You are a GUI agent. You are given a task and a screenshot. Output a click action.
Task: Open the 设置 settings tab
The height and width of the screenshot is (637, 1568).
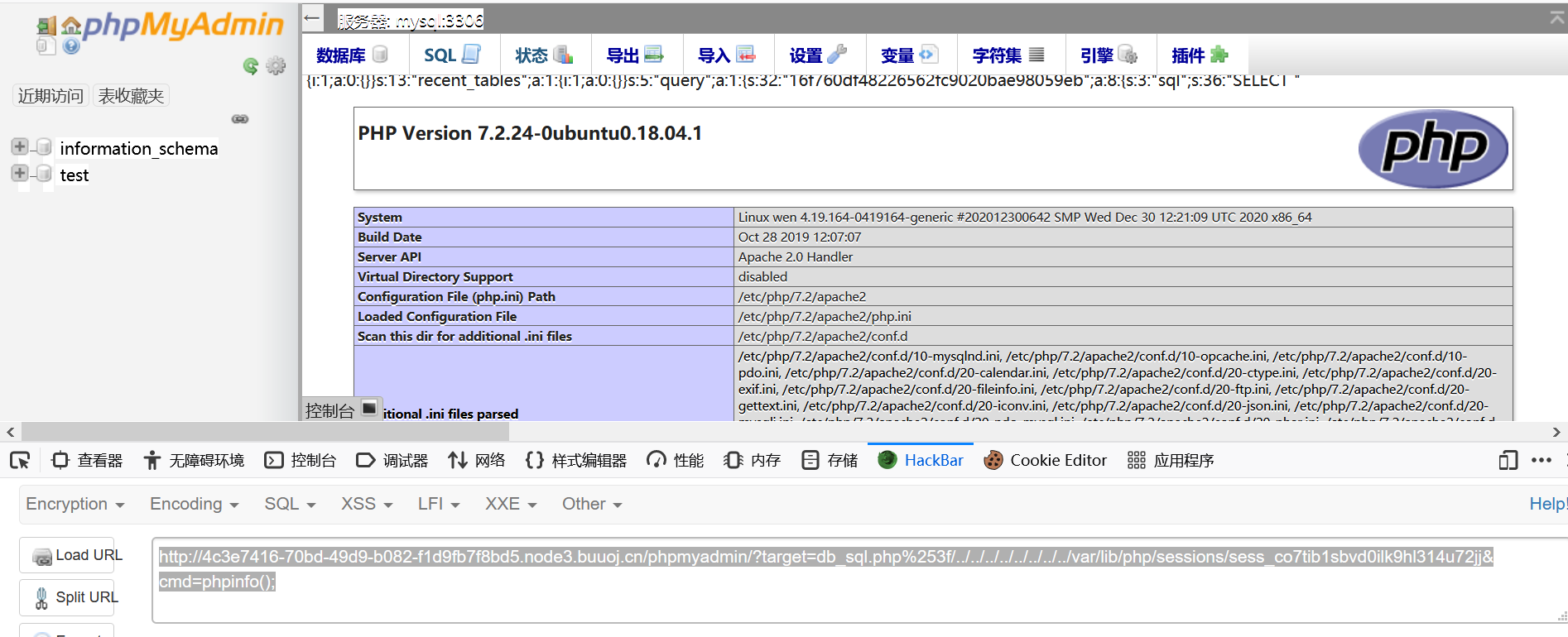pyautogui.click(x=818, y=55)
